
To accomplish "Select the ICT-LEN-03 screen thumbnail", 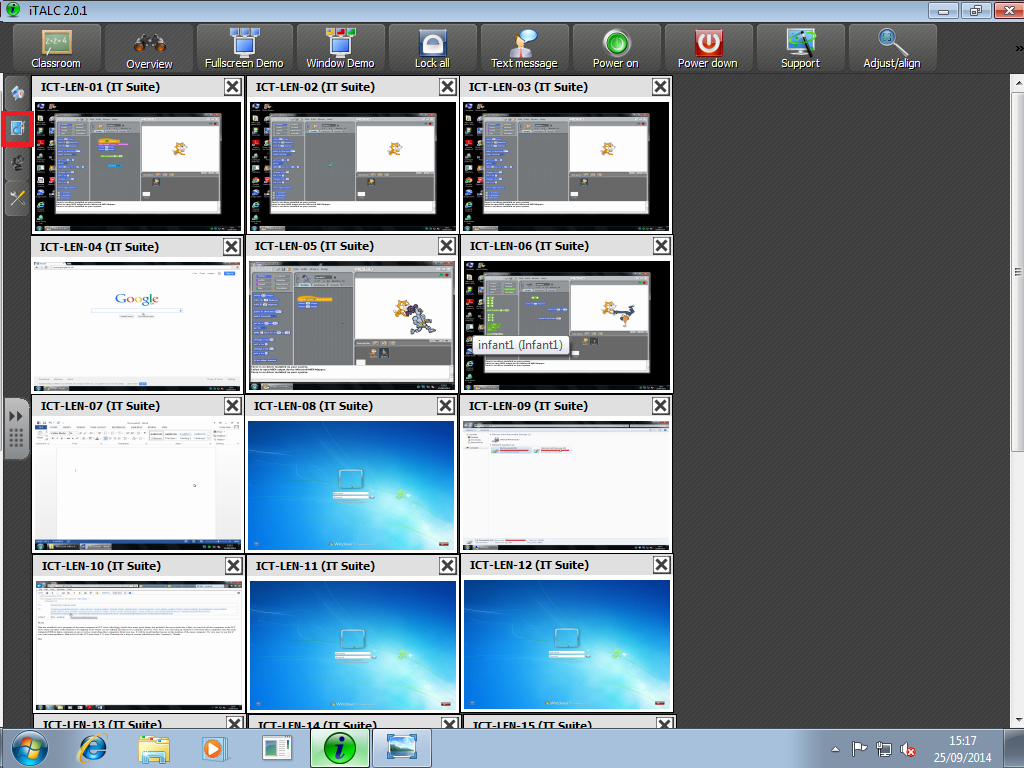I will point(566,167).
